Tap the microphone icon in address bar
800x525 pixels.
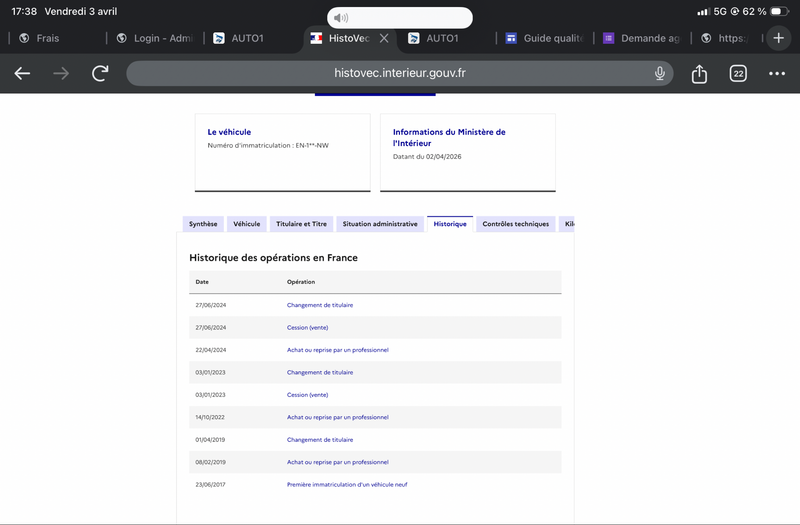click(x=660, y=74)
